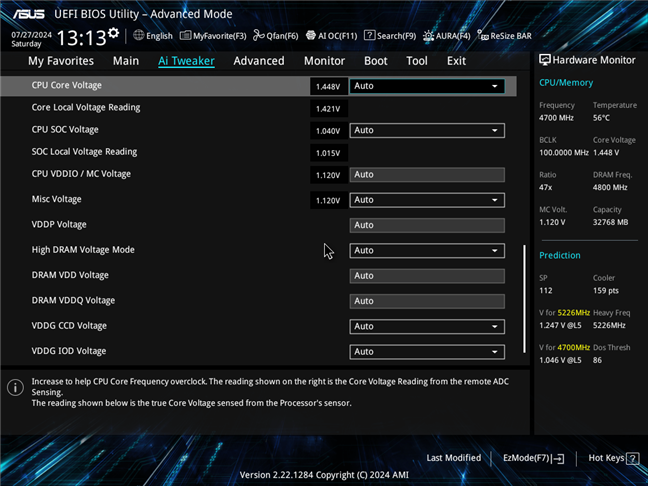
Task: Click 4800 MHz DRAM Freq. value
Action: coord(610,187)
